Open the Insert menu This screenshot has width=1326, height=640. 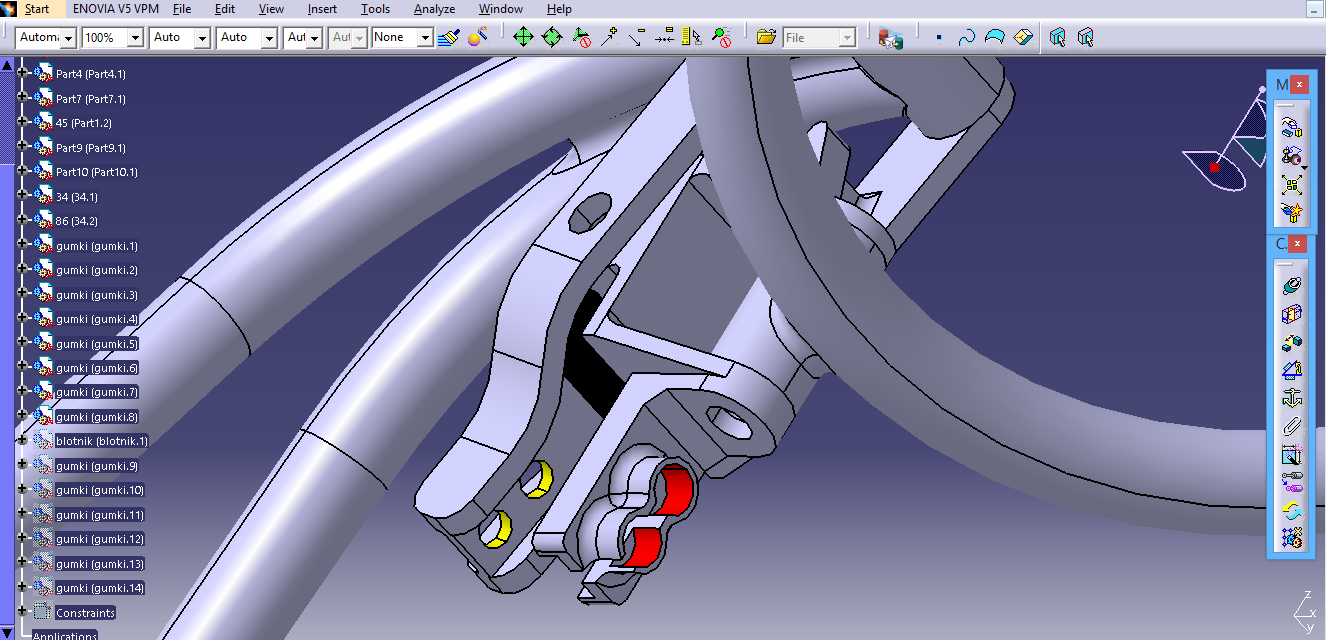click(x=322, y=9)
